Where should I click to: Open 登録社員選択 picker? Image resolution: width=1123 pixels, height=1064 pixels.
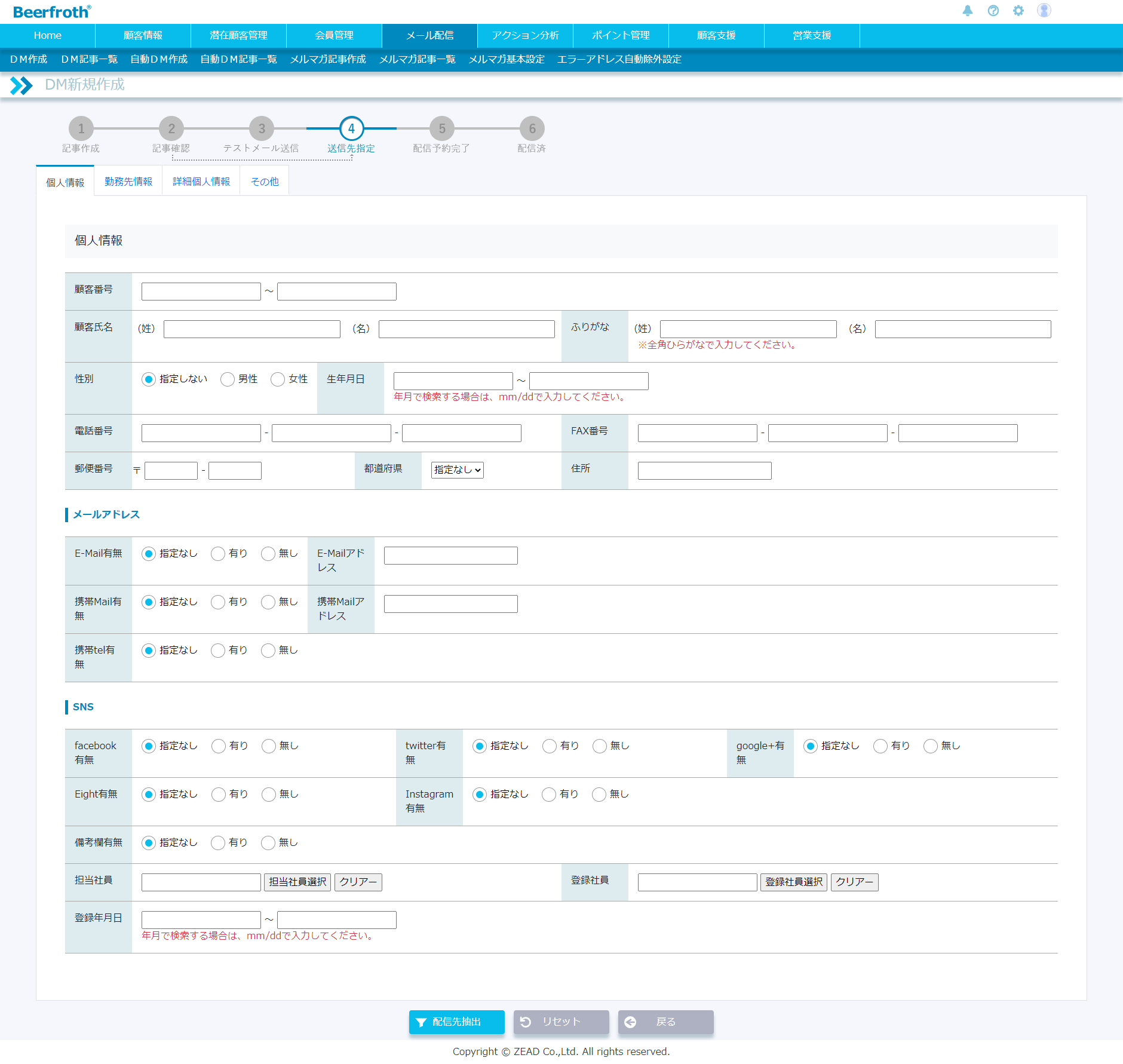tap(793, 882)
